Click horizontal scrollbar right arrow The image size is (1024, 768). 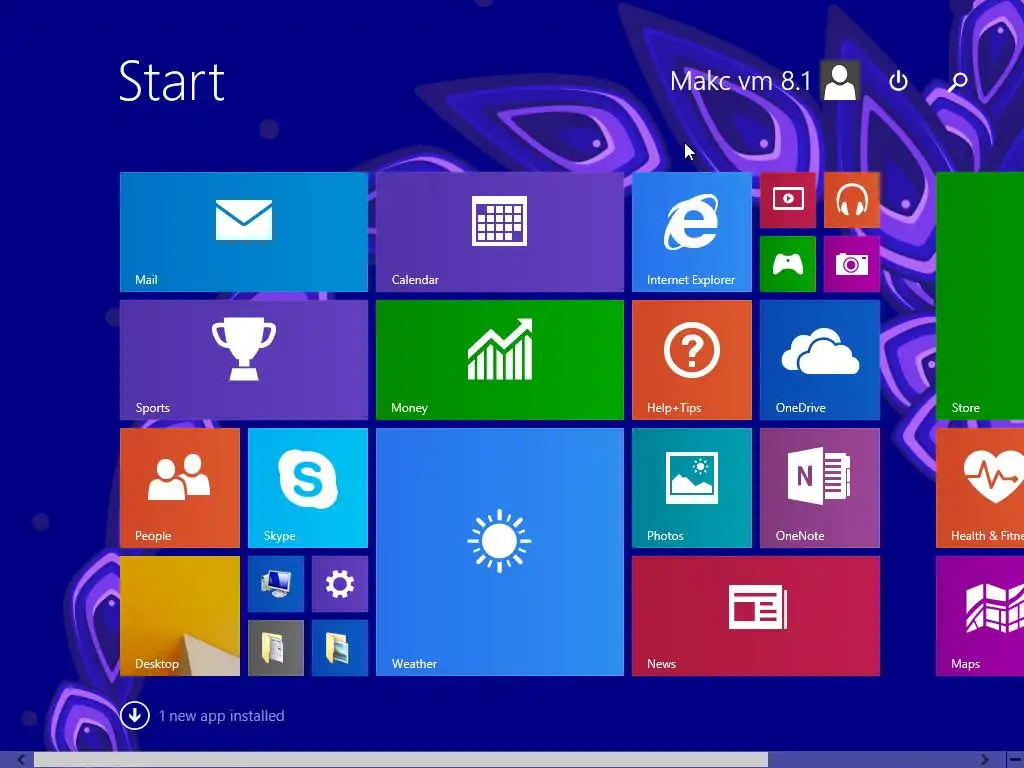point(984,760)
